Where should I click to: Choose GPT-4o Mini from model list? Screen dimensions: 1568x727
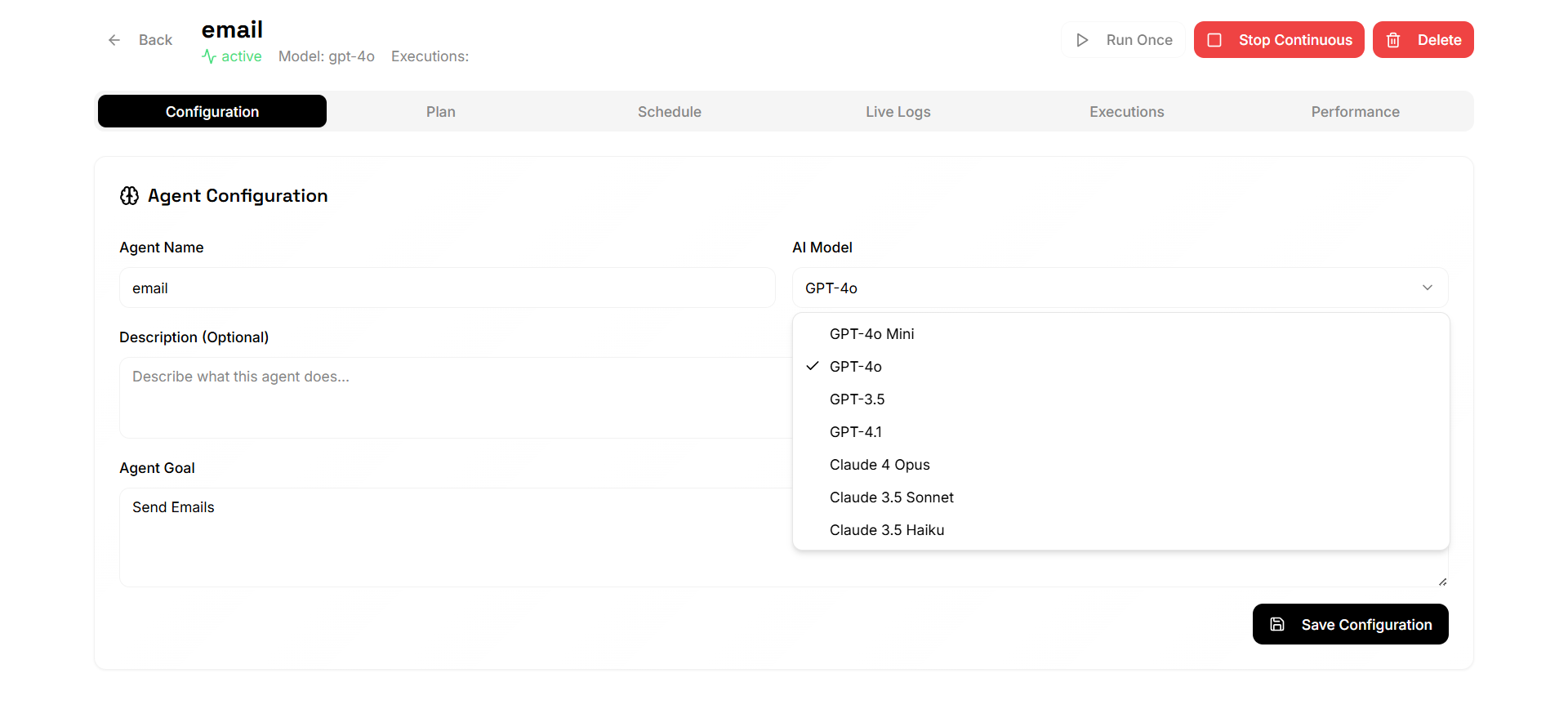pos(1120,334)
